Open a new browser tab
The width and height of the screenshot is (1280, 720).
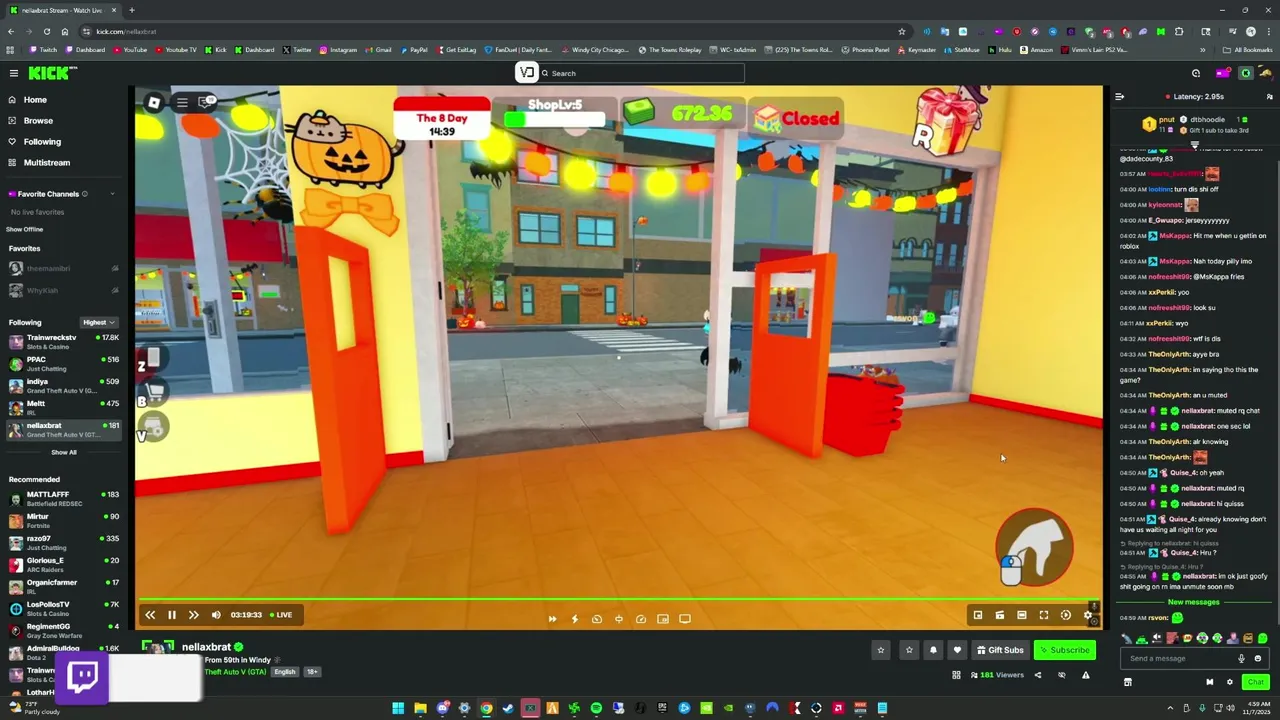pos(131,10)
